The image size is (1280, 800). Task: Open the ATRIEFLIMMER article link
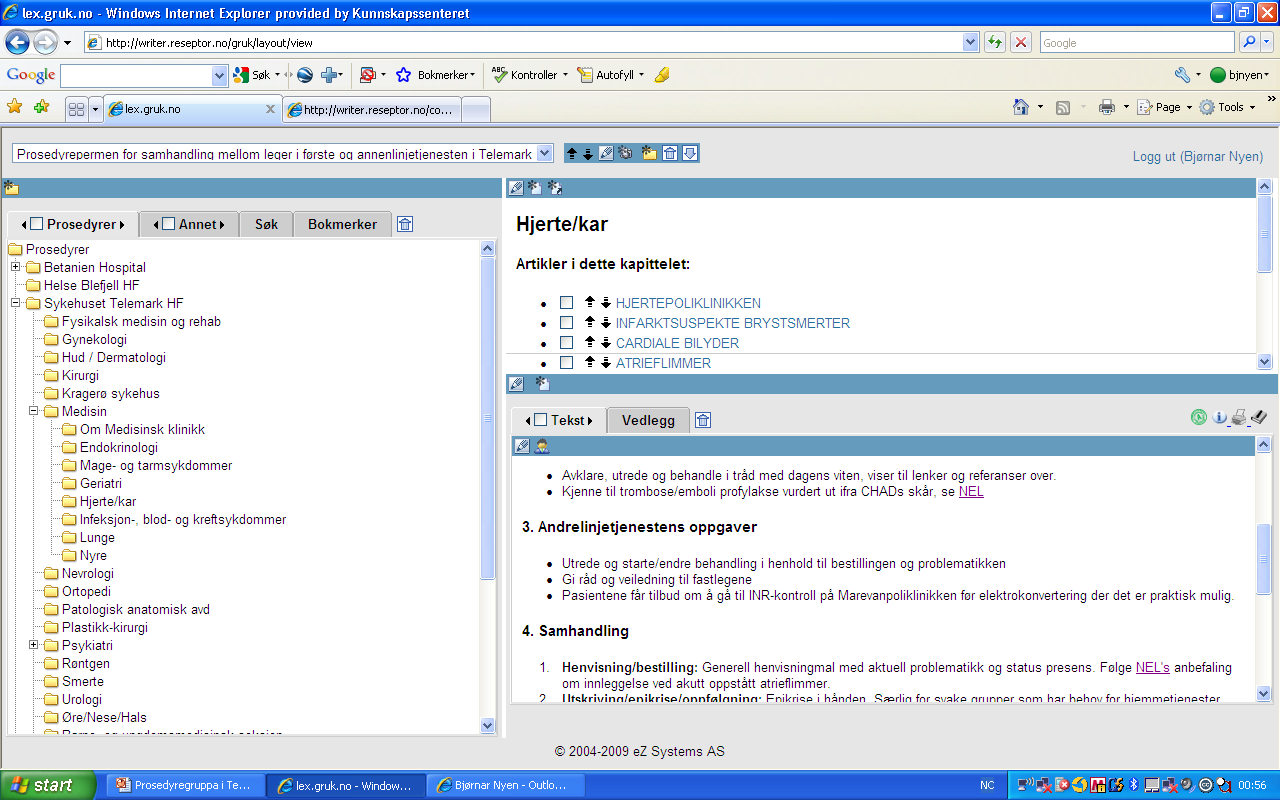point(664,363)
